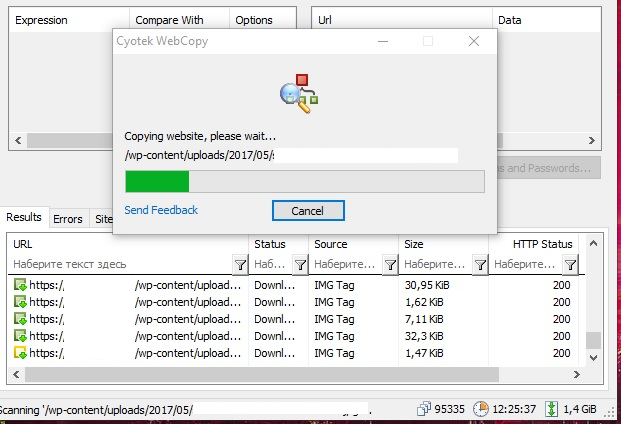Screen dimensions: 621x424
Task: Click the IMG Tag source in the 1,62 KiB row
Action: (334, 302)
